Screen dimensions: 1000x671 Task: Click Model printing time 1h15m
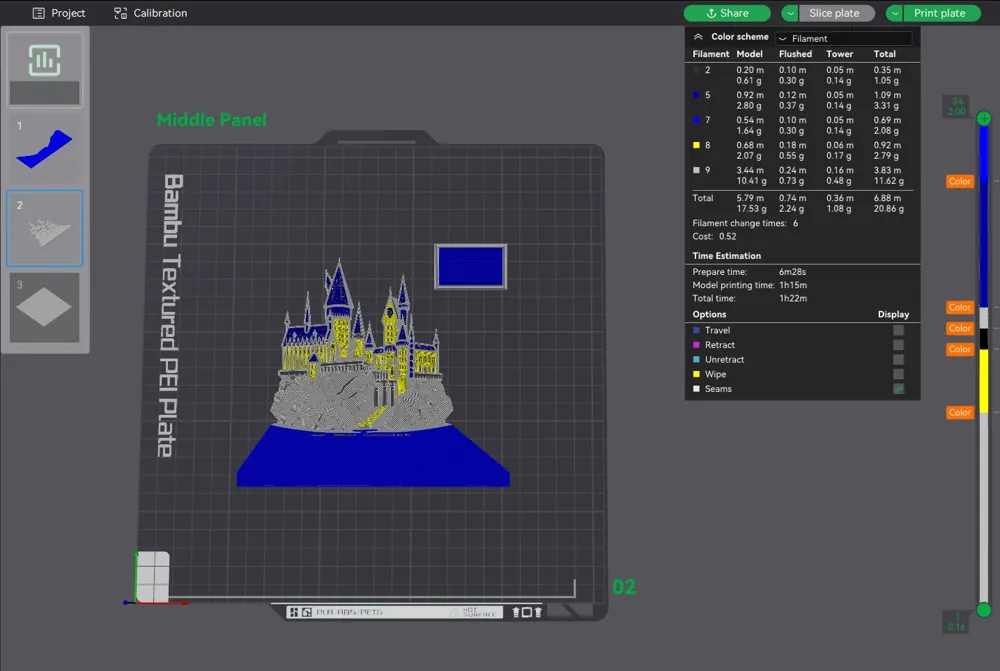(793, 285)
